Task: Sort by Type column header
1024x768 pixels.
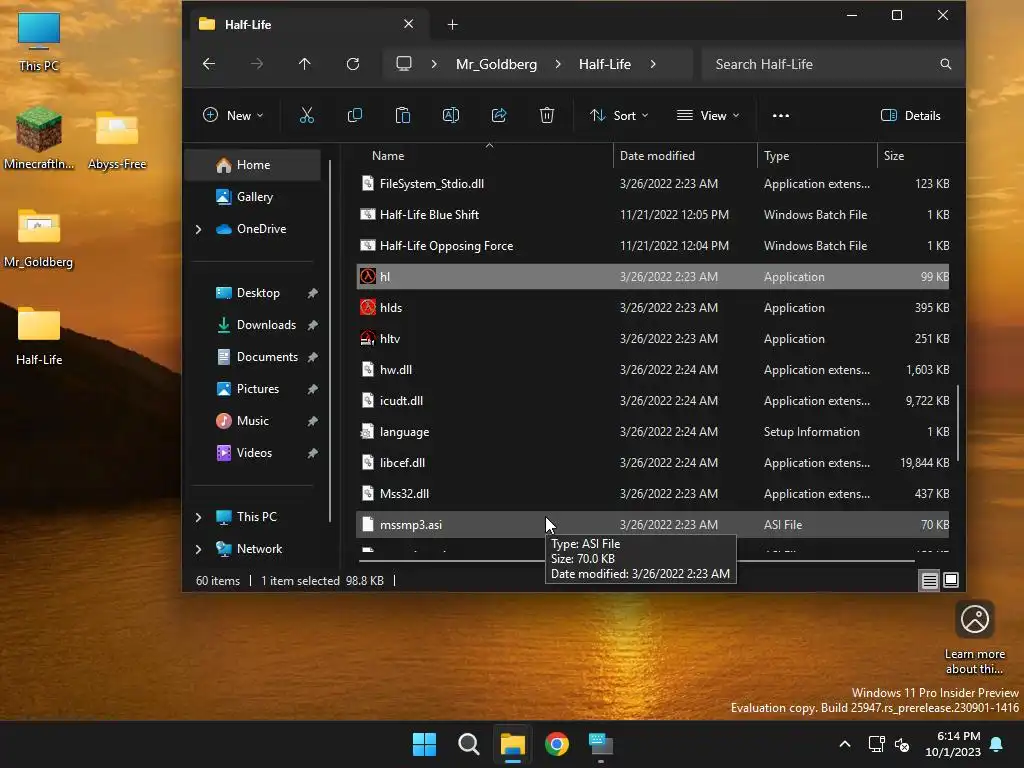Action: [x=817, y=155]
